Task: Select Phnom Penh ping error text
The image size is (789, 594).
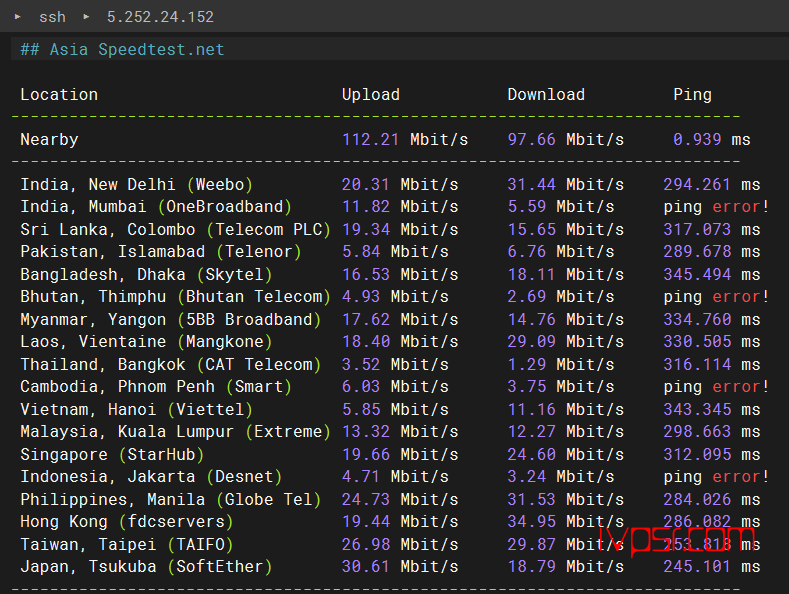Action: point(716,387)
